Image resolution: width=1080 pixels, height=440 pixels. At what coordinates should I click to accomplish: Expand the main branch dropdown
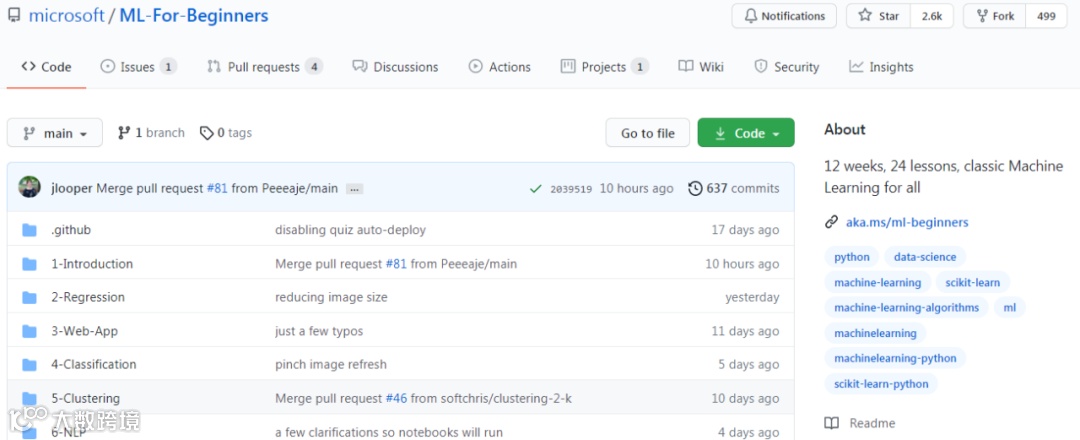click(x=55, y=133)
